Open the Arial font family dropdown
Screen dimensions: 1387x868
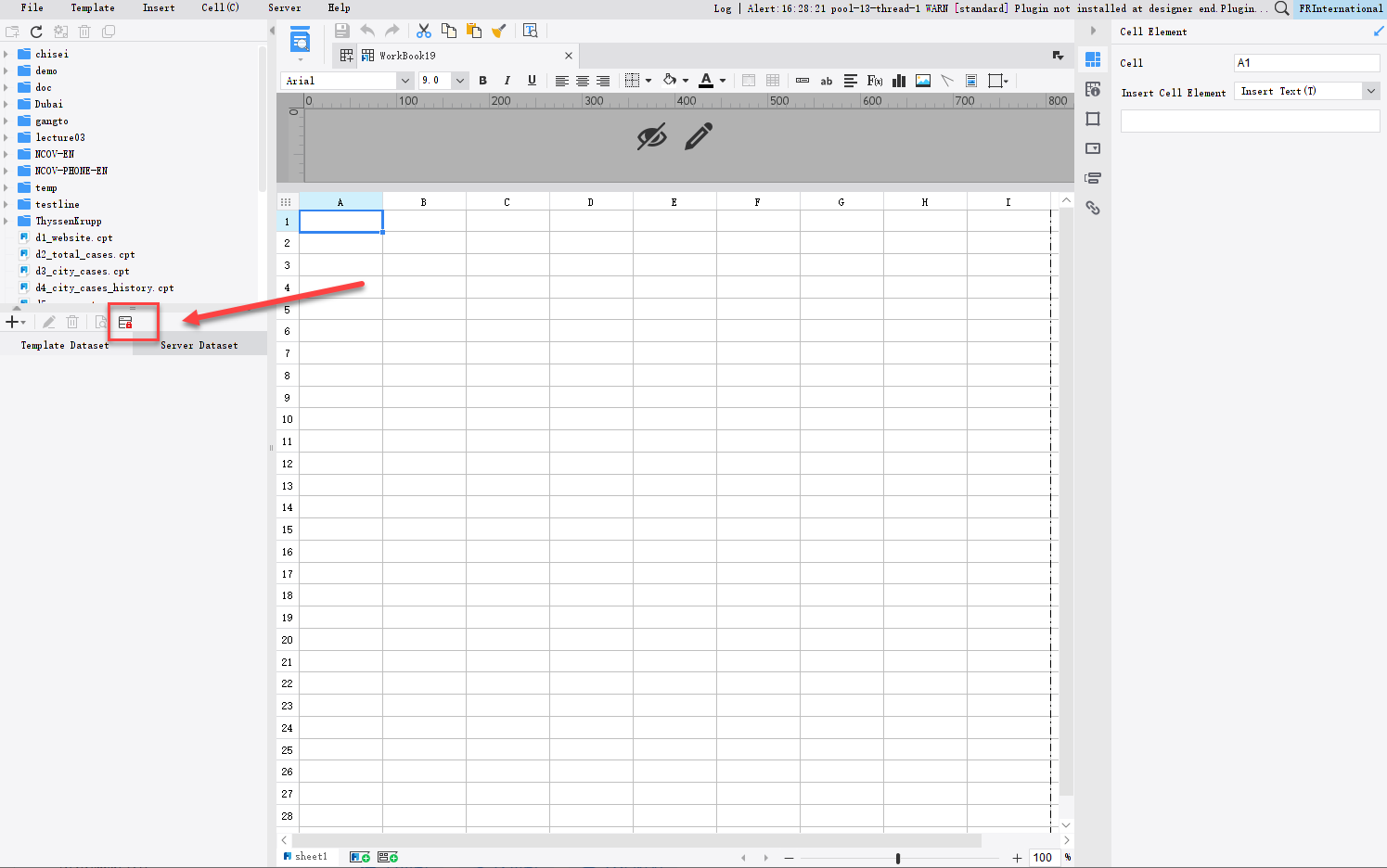click(x=405, y=81)
